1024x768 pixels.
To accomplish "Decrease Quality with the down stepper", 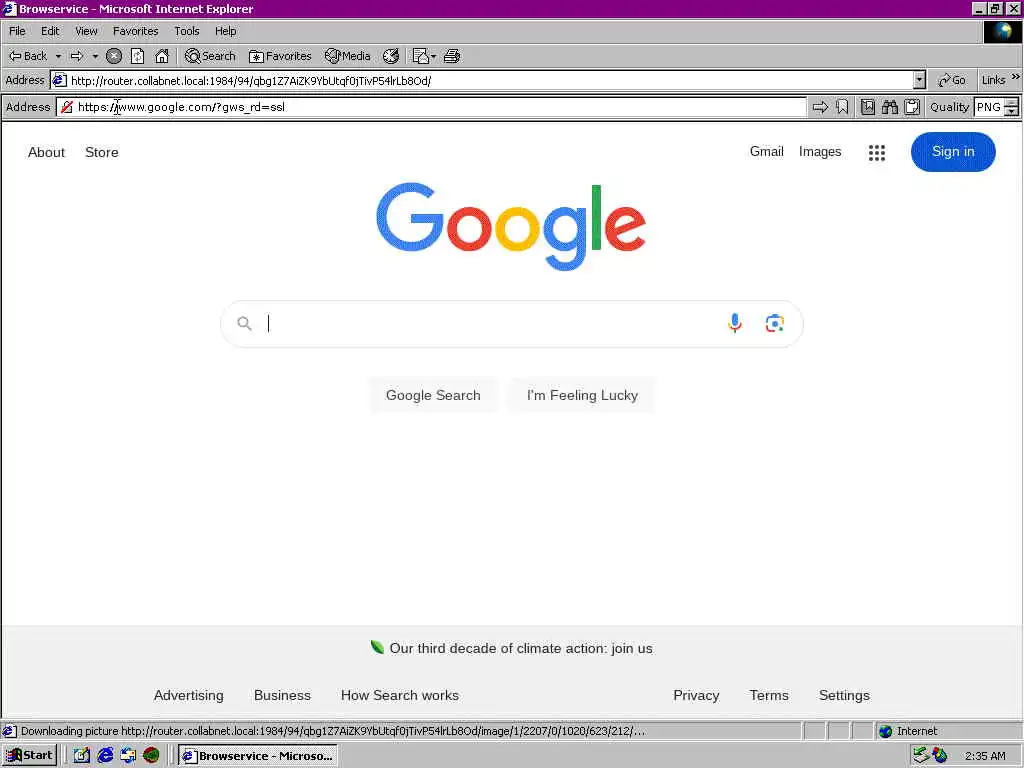I will (1012, 112).
